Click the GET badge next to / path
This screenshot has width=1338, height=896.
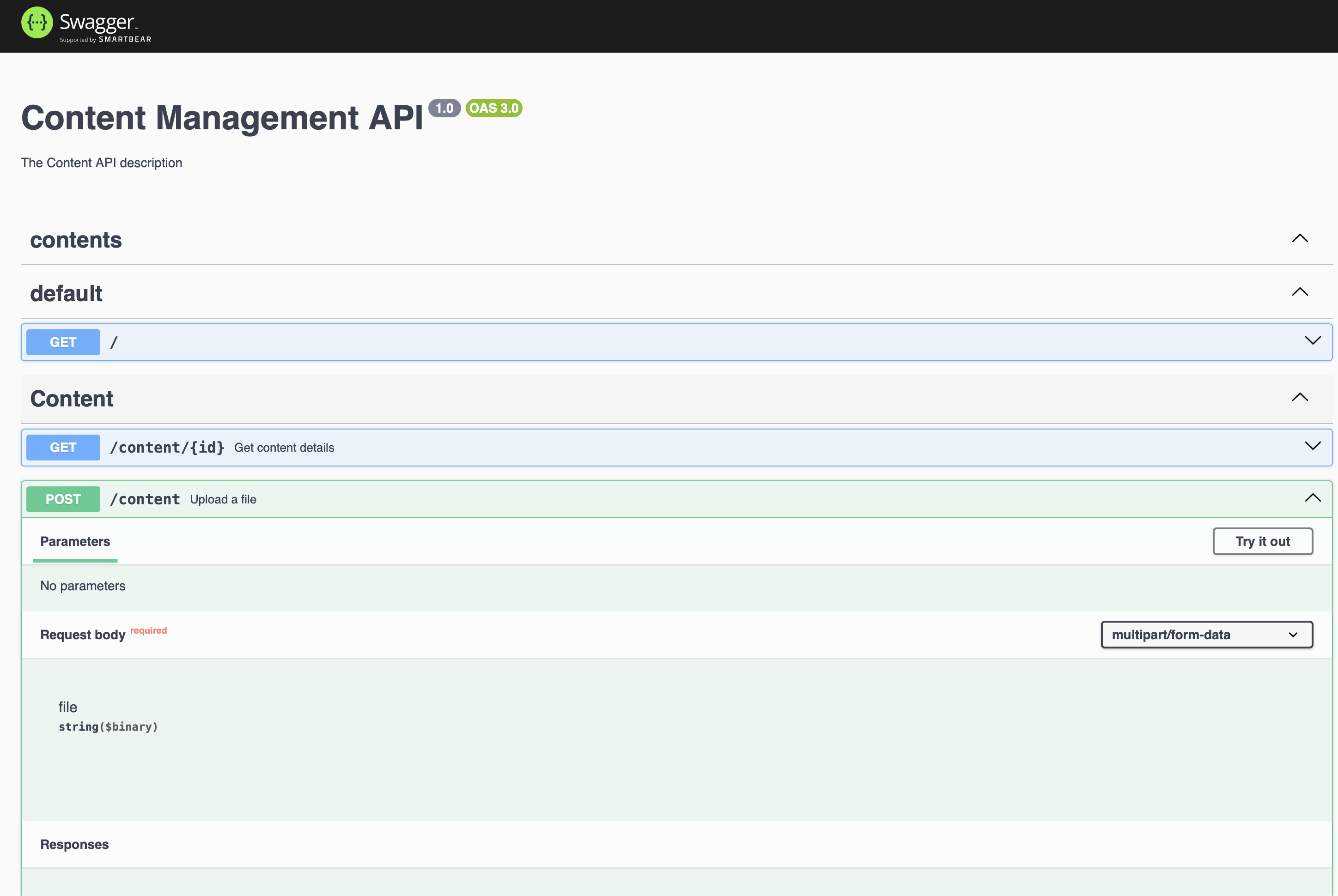63,342
